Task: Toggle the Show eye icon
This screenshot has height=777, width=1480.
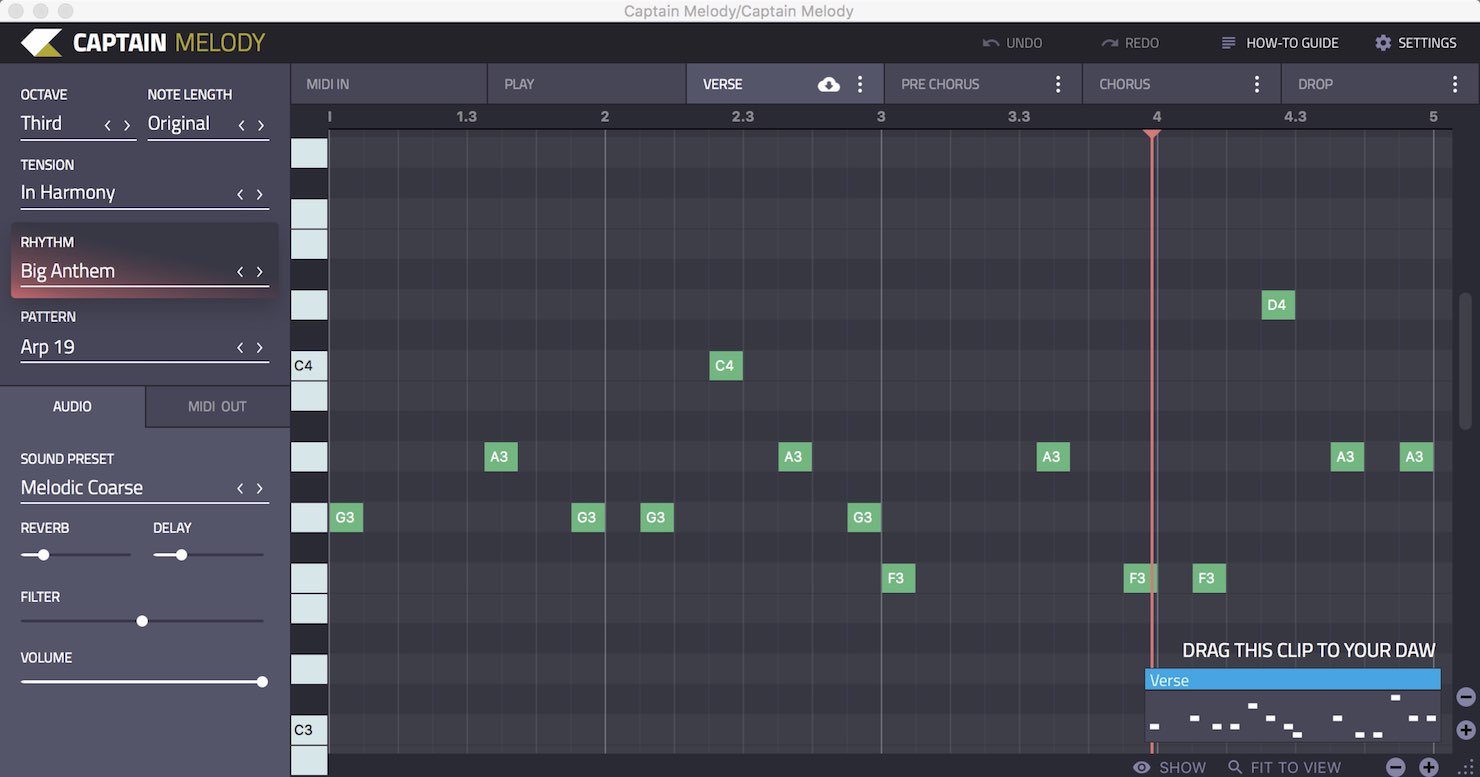Action: [x=1141, y=767]
